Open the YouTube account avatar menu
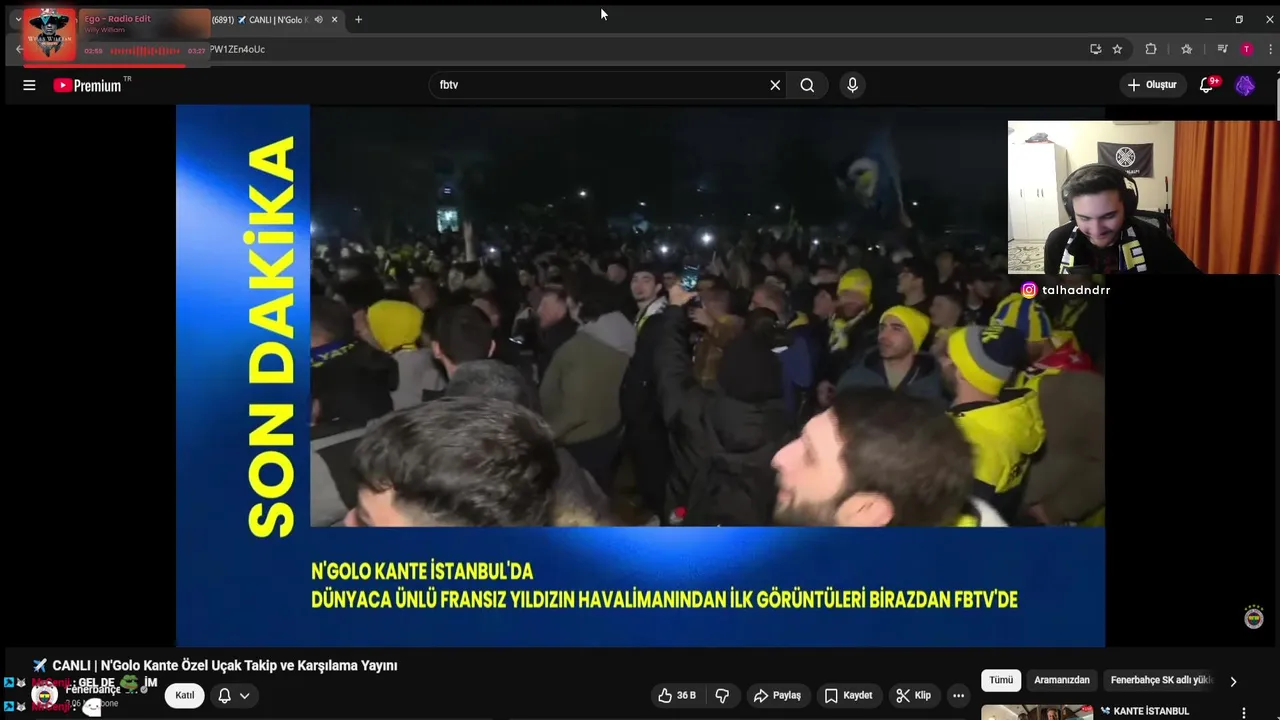The image size is (1280, 720). click(x=1245, y=85)
